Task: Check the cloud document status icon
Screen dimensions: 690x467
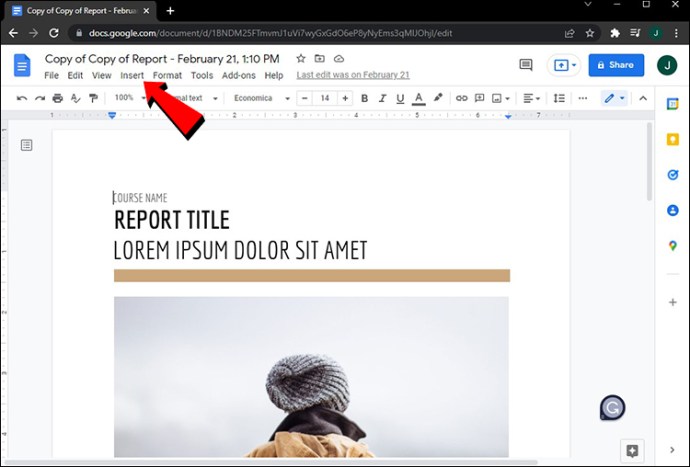Action: (x=339, y=59)
